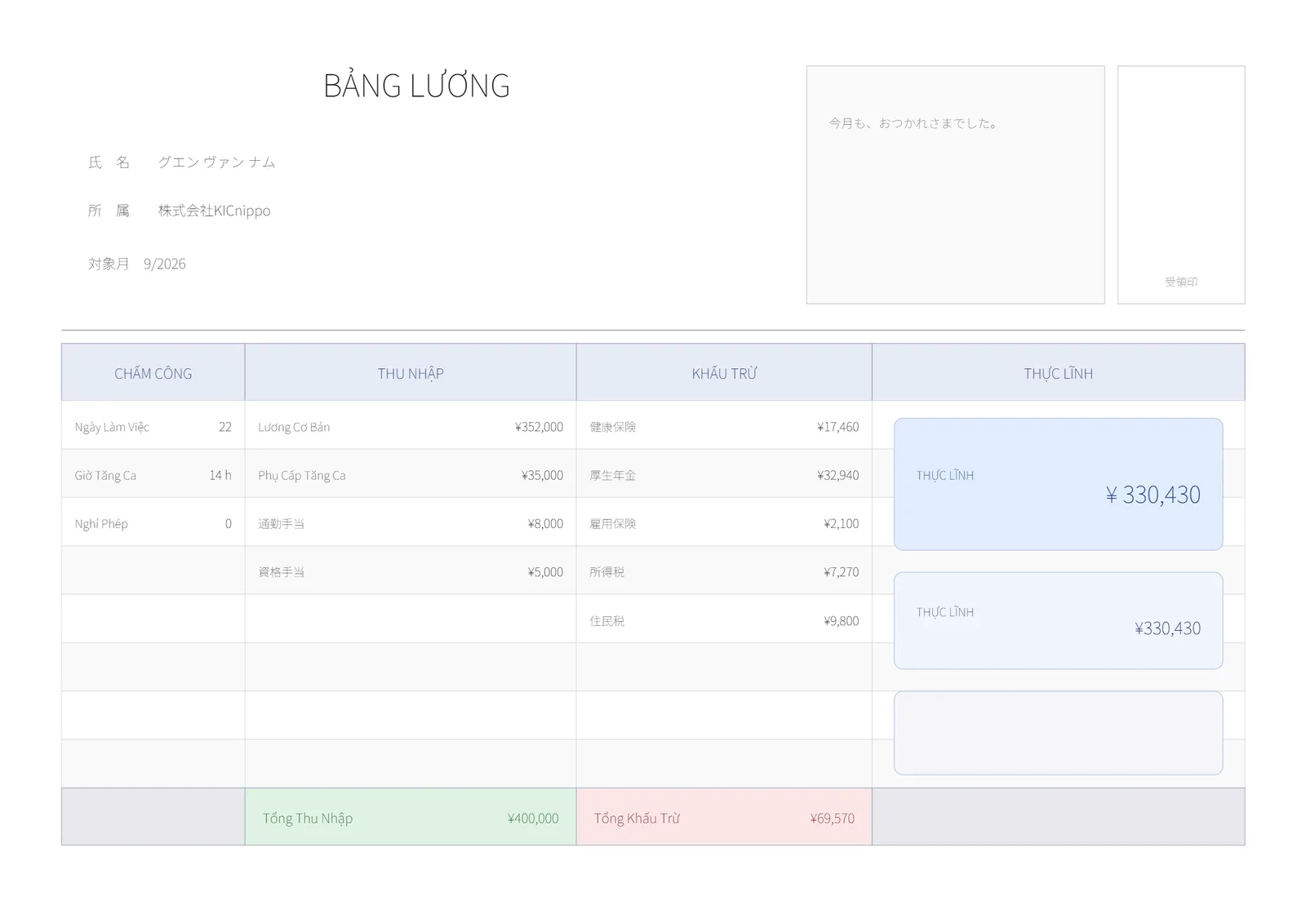Image resolution: width=1306 pixels, height=924 pixels.
Task: Click the message 今月も、おつかれさまでした。
Action: coord(913,123)
